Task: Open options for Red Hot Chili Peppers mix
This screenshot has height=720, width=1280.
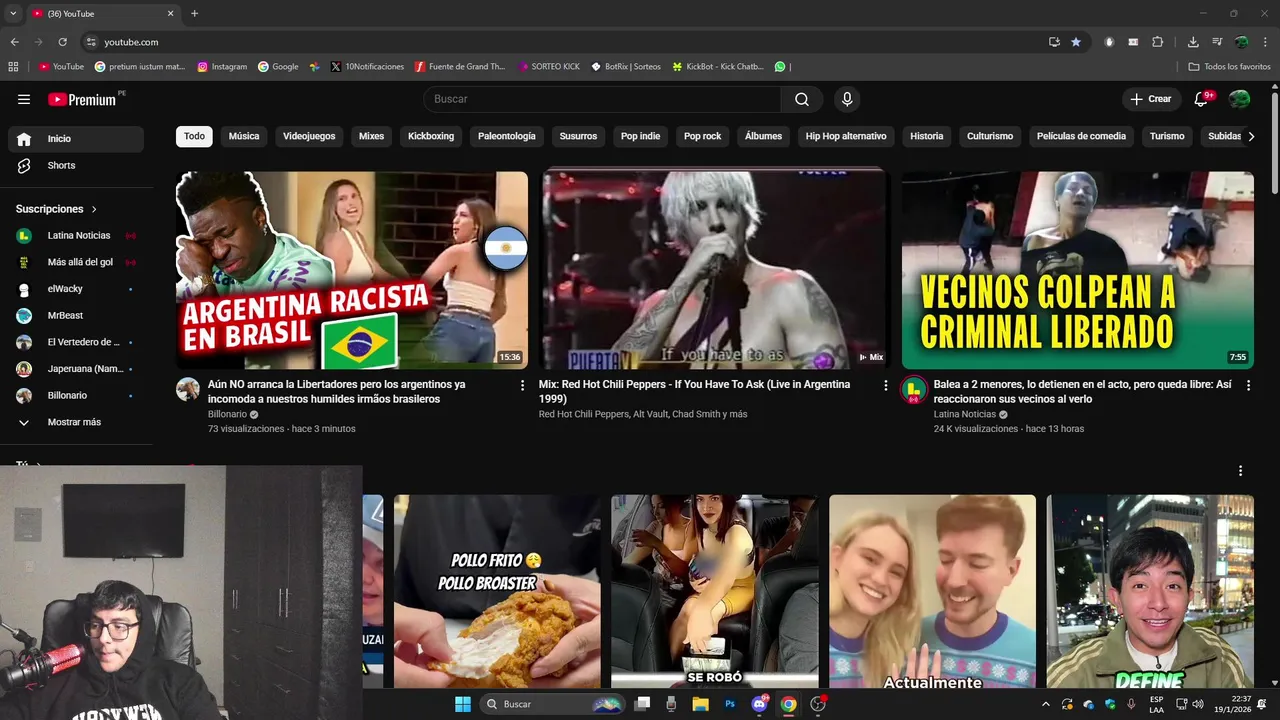Action: click(885, 385)
